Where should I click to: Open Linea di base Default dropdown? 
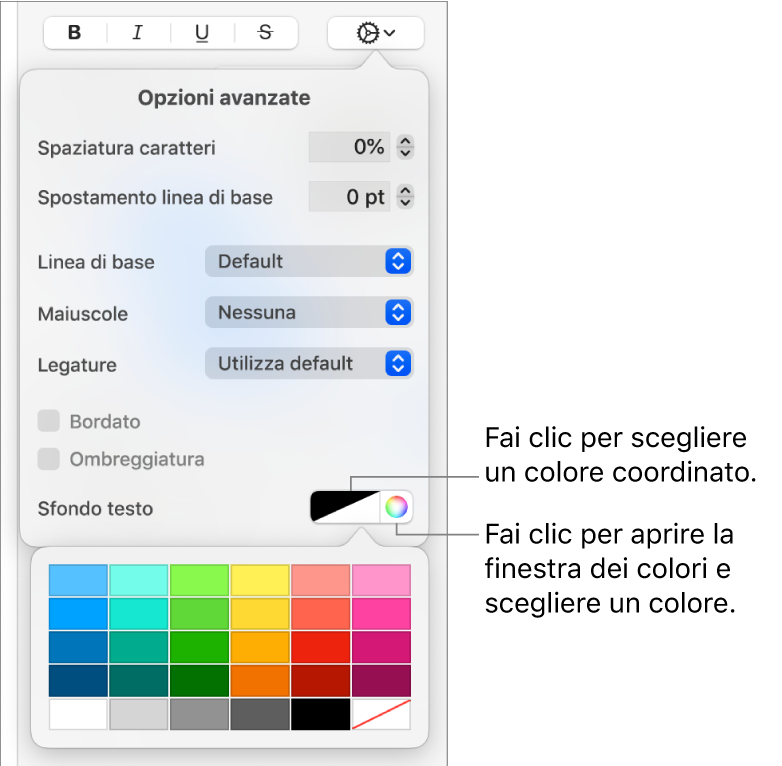309,261
